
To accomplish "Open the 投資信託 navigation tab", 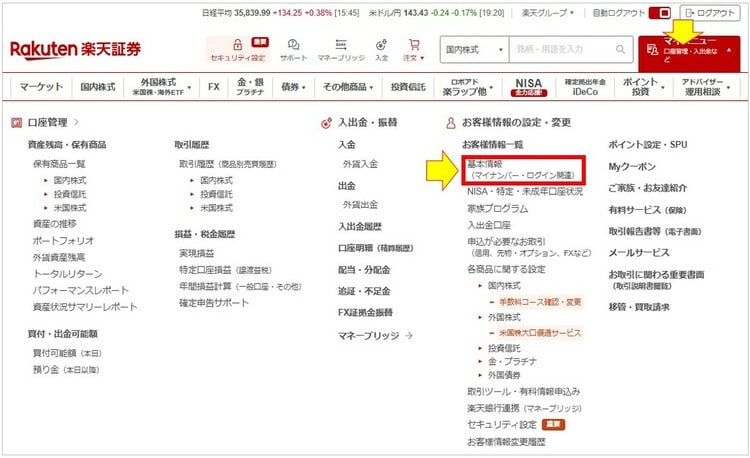I will tap(408, 87).
